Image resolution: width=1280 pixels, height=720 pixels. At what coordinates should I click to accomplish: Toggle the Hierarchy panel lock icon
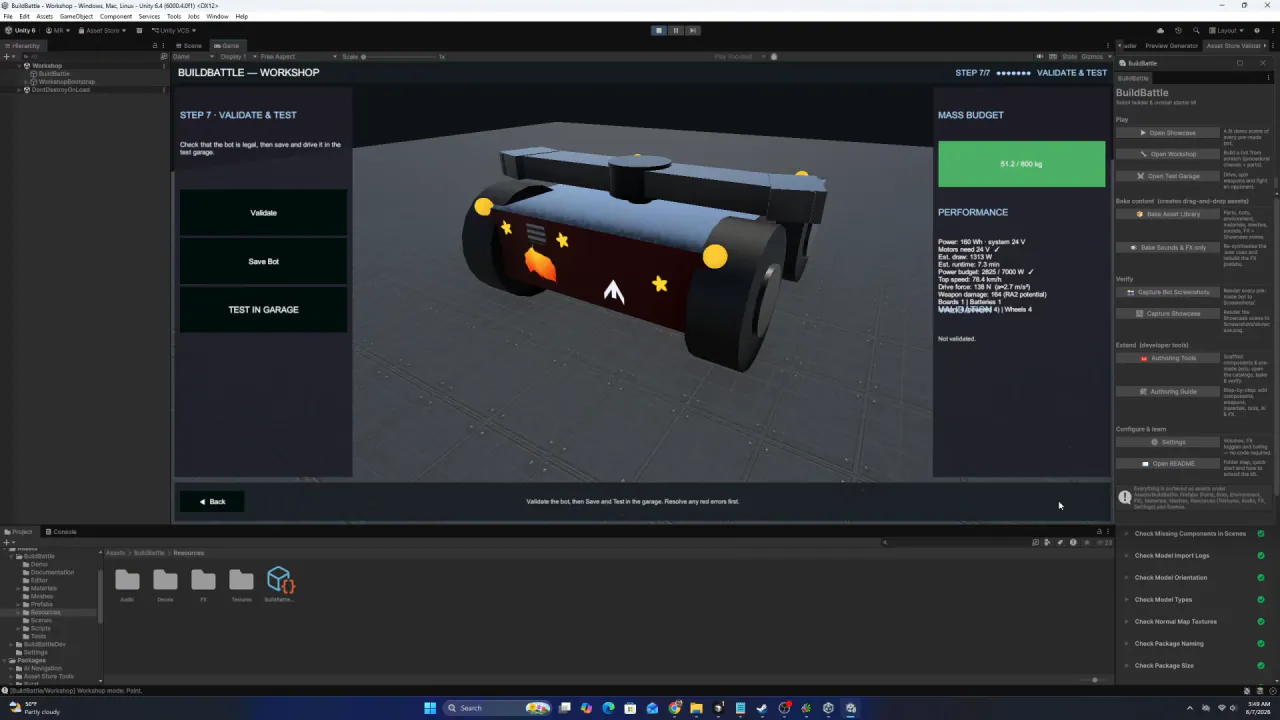(x=154, y=45)
